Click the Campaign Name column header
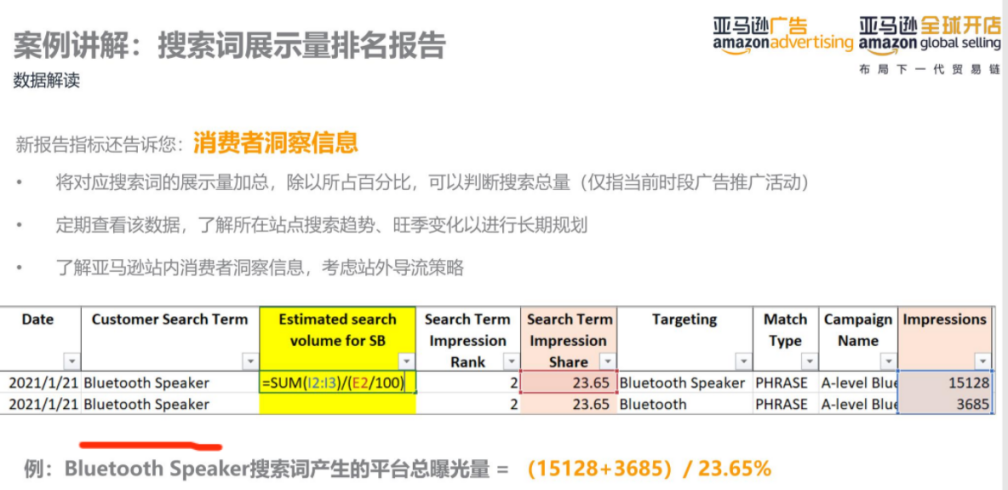 (858, 338)
